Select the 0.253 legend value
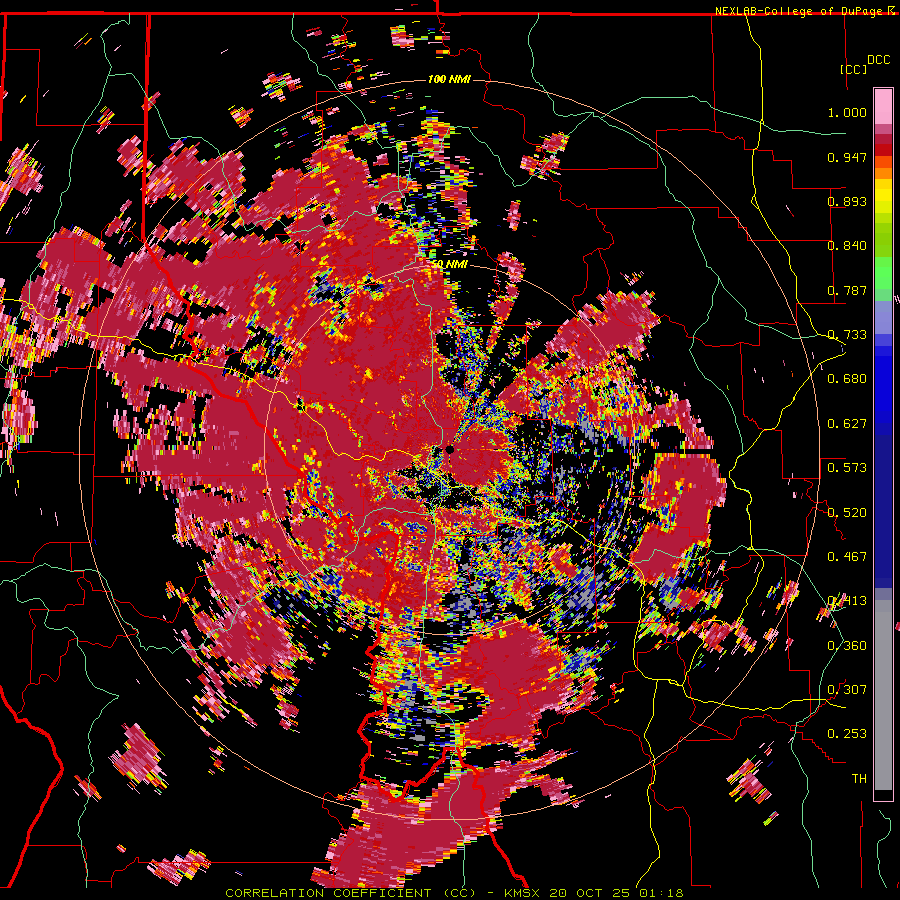Screen dimensions: 900x900 (x=847, y=734)
